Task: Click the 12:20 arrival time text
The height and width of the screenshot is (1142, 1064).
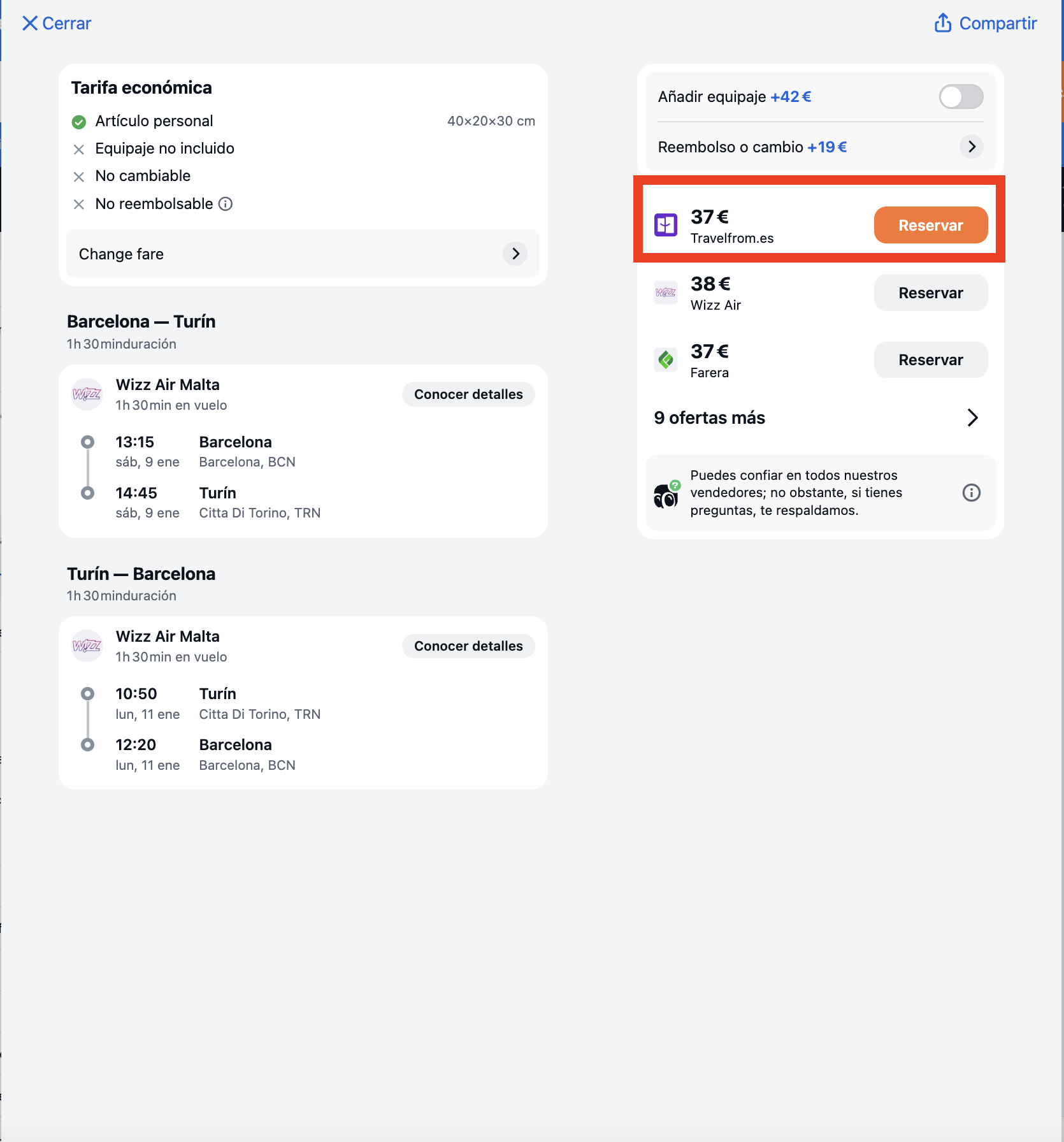Action: coord(136,745)
